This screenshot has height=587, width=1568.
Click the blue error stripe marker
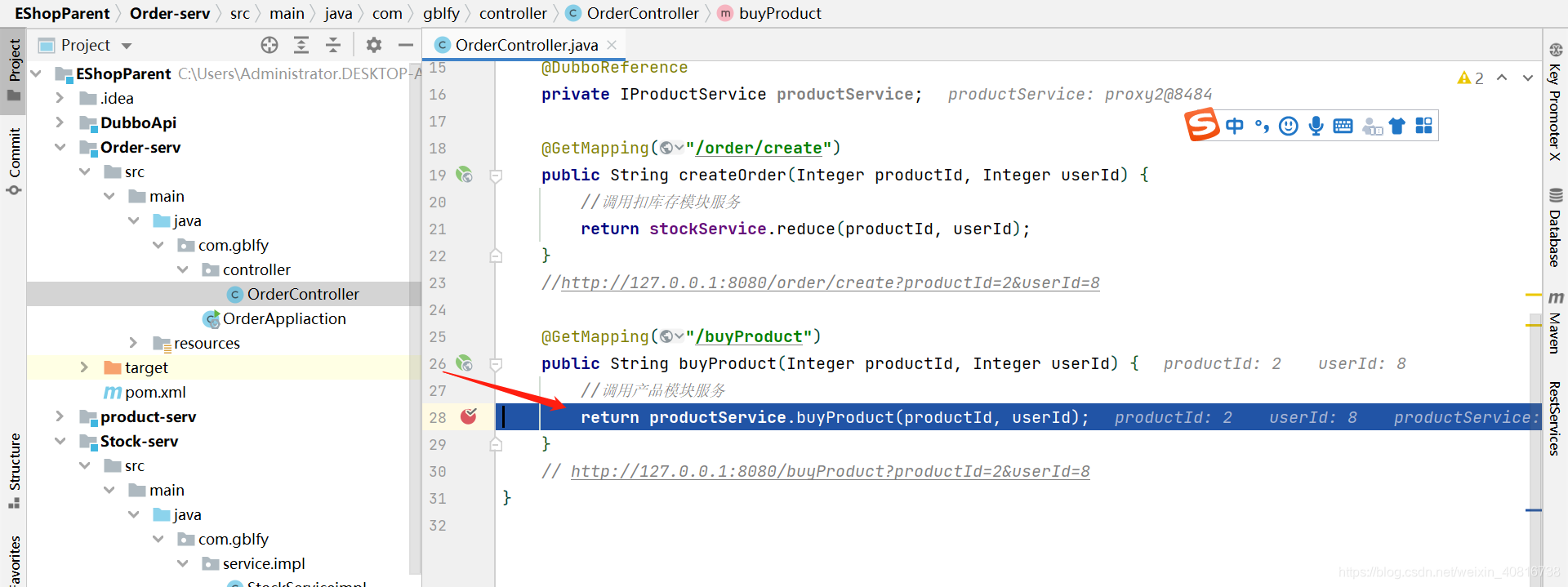[x=1534, y=510]
